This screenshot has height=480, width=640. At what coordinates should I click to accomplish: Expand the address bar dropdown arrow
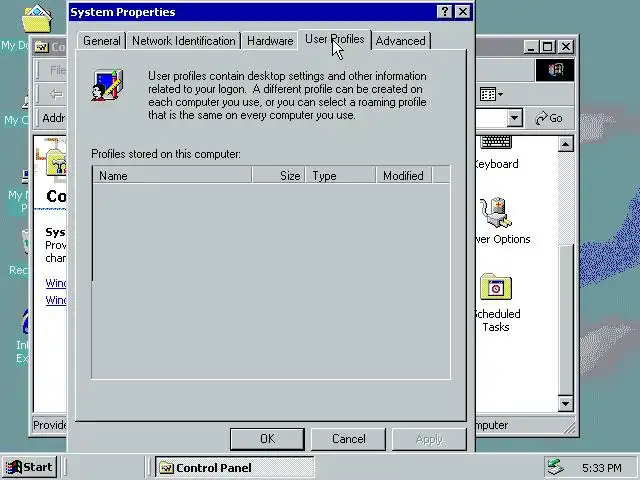(515, 118)
